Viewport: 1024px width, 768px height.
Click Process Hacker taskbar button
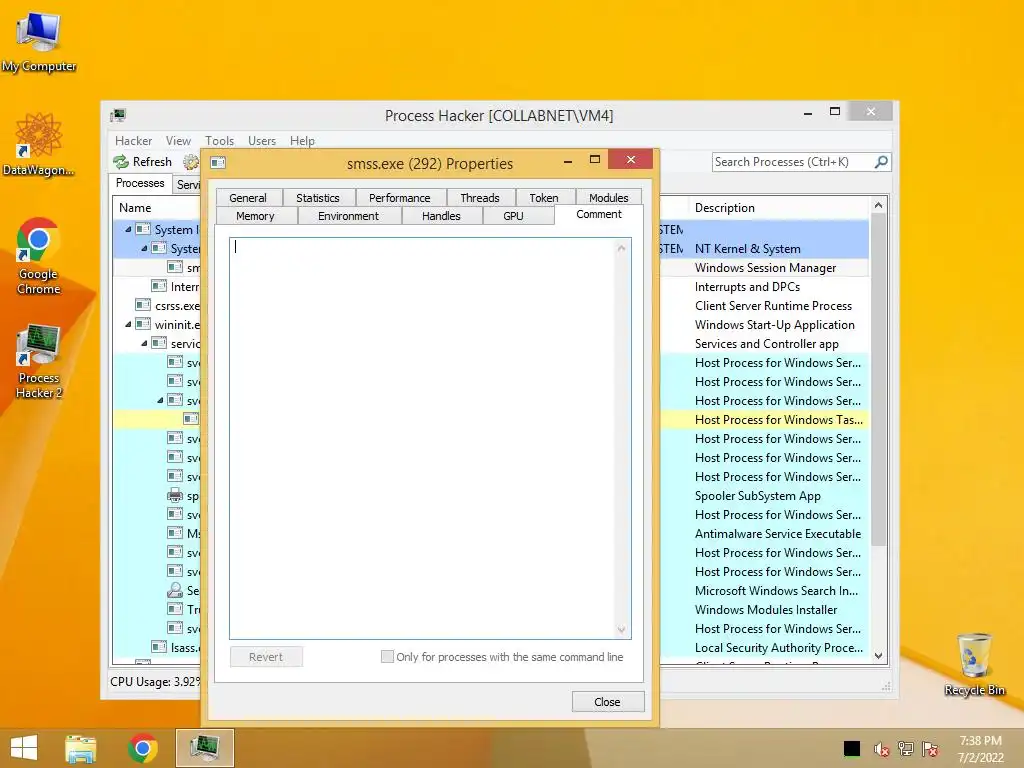click(204, 748)
